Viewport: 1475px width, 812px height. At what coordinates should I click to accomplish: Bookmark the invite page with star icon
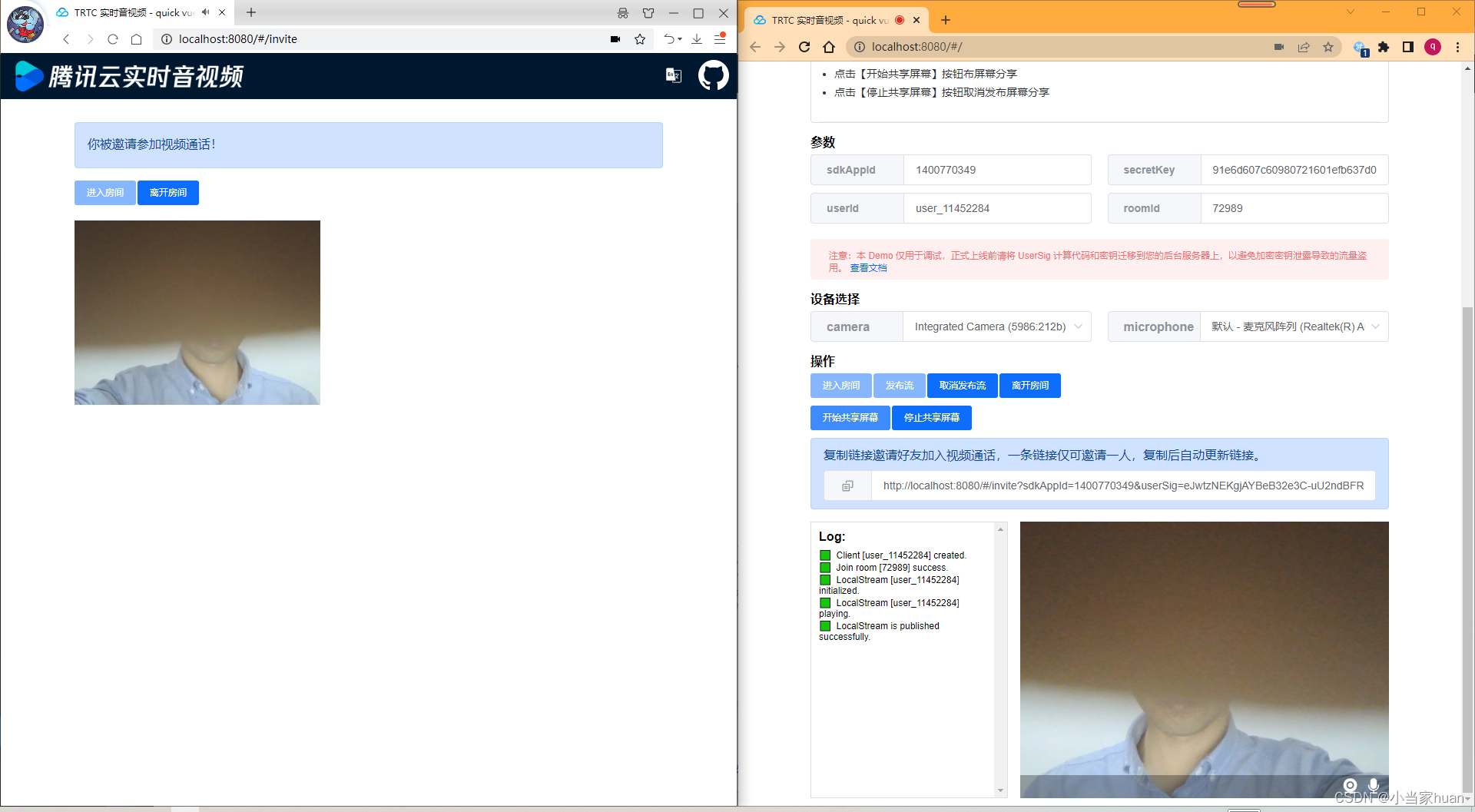point(640,39)
